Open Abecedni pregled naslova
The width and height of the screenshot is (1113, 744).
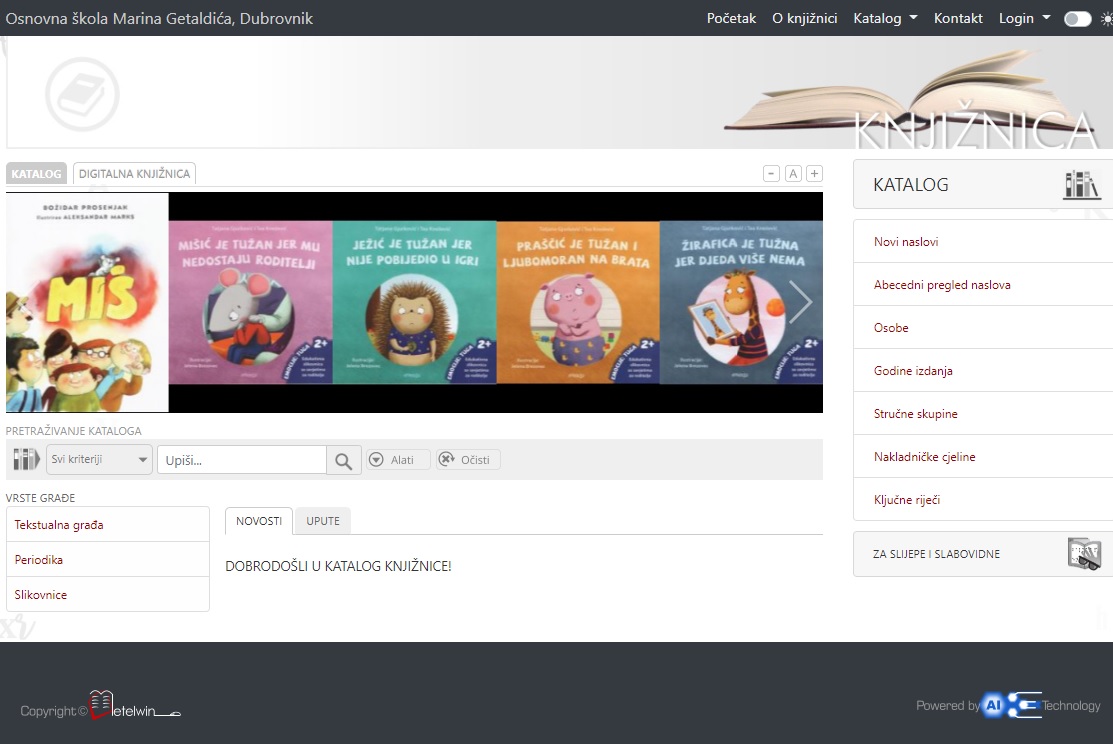point(942,285)
